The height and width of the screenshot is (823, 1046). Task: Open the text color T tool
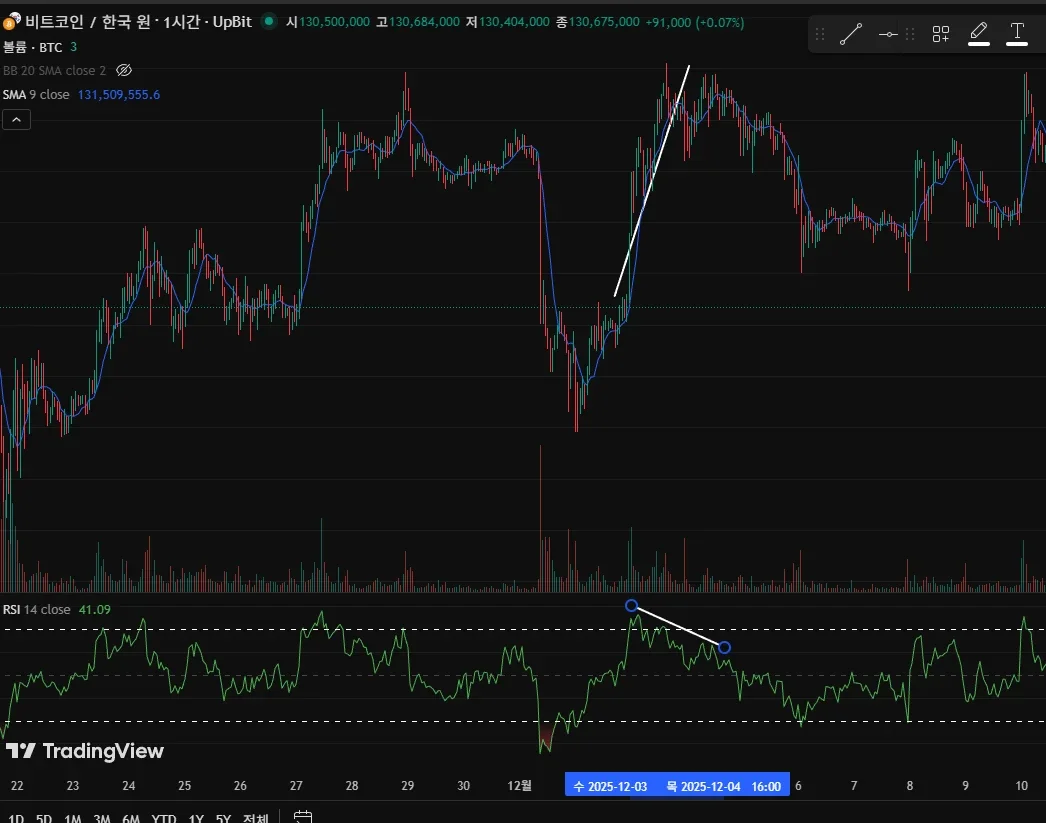coord(1017,33)
